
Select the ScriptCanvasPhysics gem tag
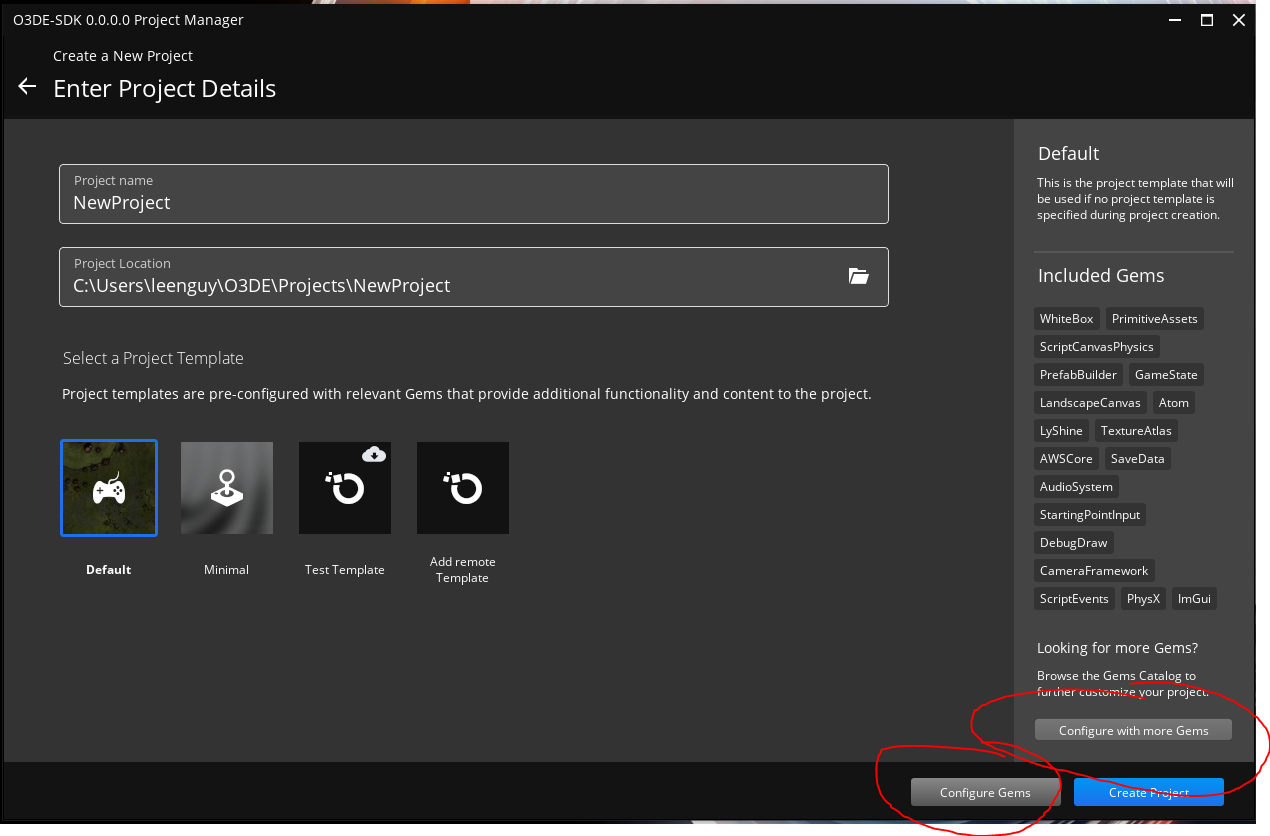[1096, 346]
